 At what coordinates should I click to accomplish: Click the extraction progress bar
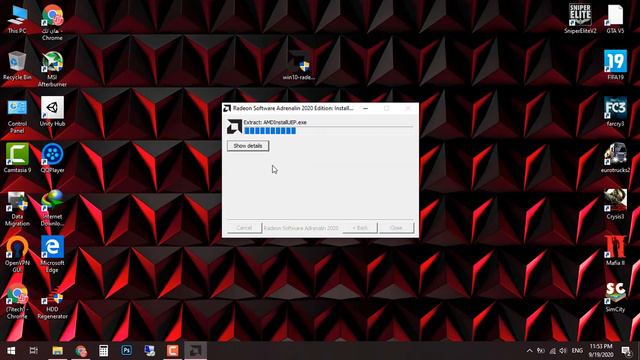pos(329,131)
